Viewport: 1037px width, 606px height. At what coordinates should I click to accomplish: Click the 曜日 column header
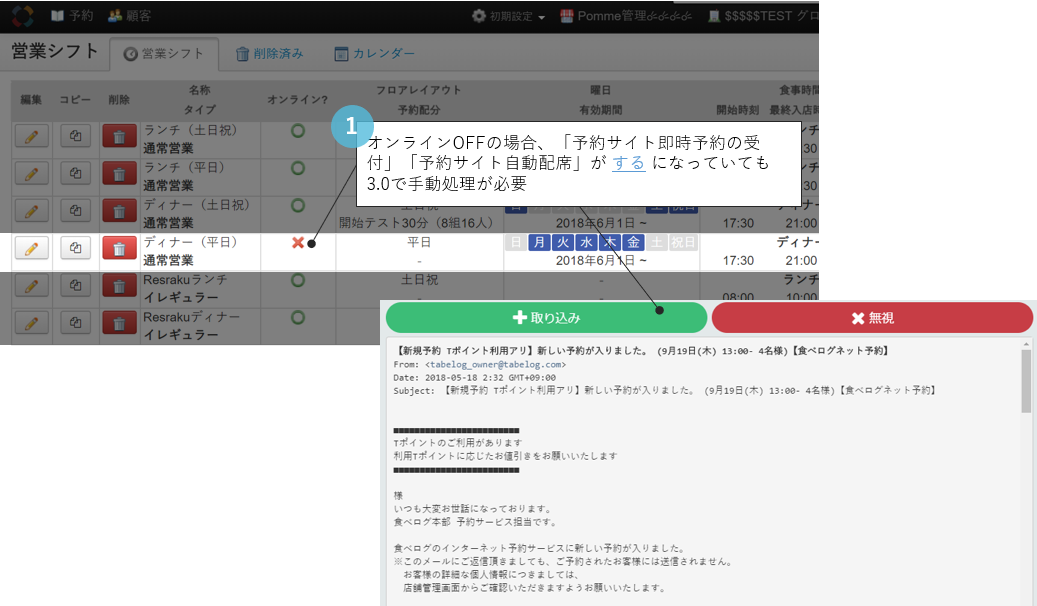pyautogui.click(x=601, y=90)
